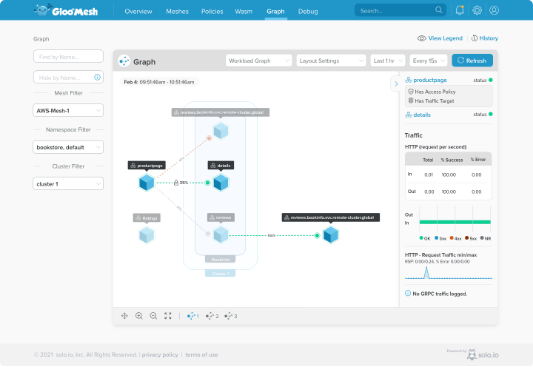
Task: Go to the Policies tab
Action: coord(212,11)
